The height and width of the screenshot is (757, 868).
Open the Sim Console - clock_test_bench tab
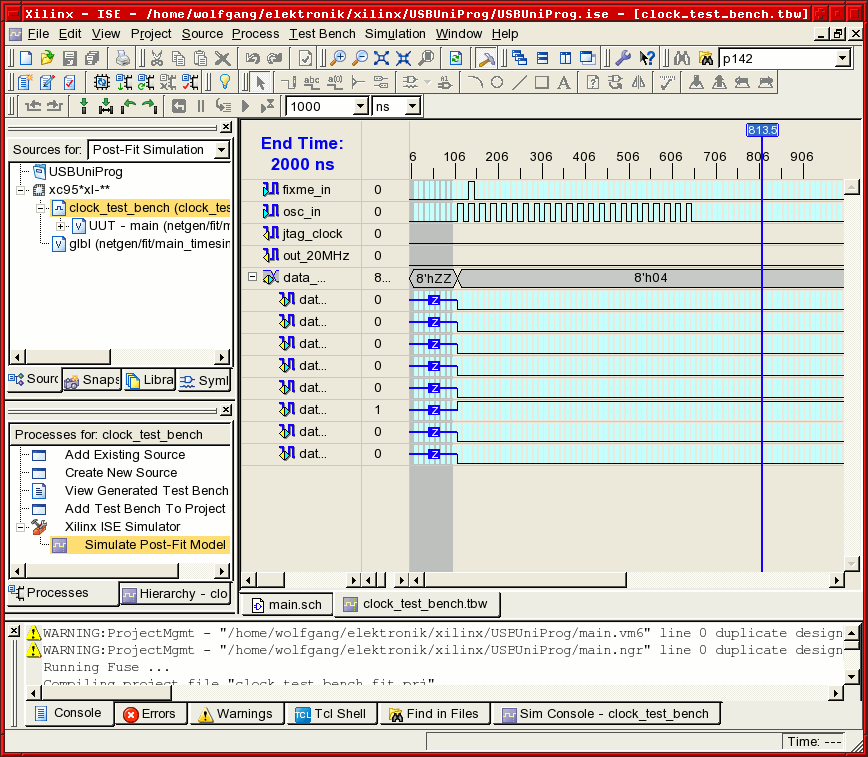pyautogui.click(x=606, y=714)
